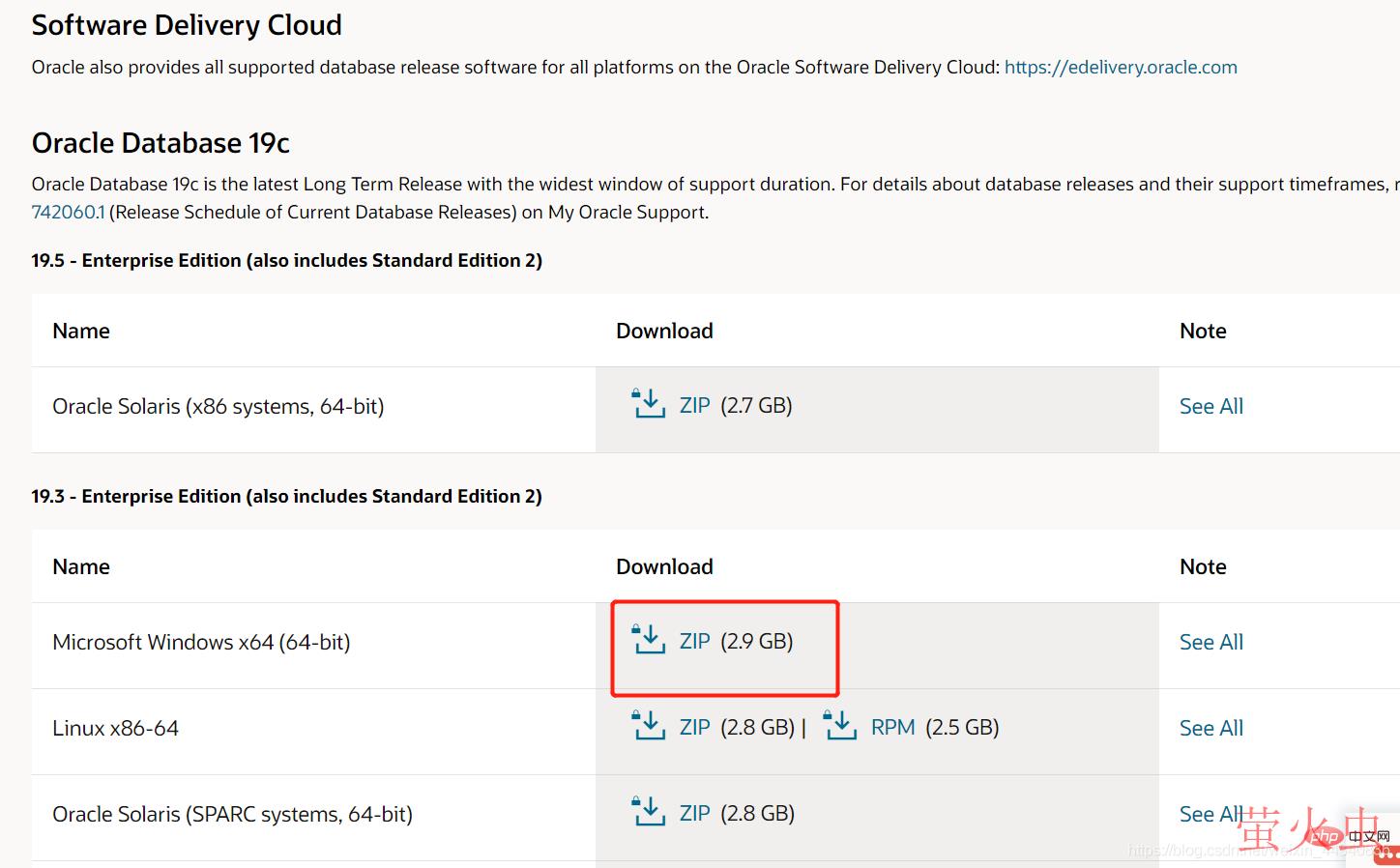
Task: Open See All for Microsoft Windows x64
Action: pyautogui.click(x=1210, y=643)
